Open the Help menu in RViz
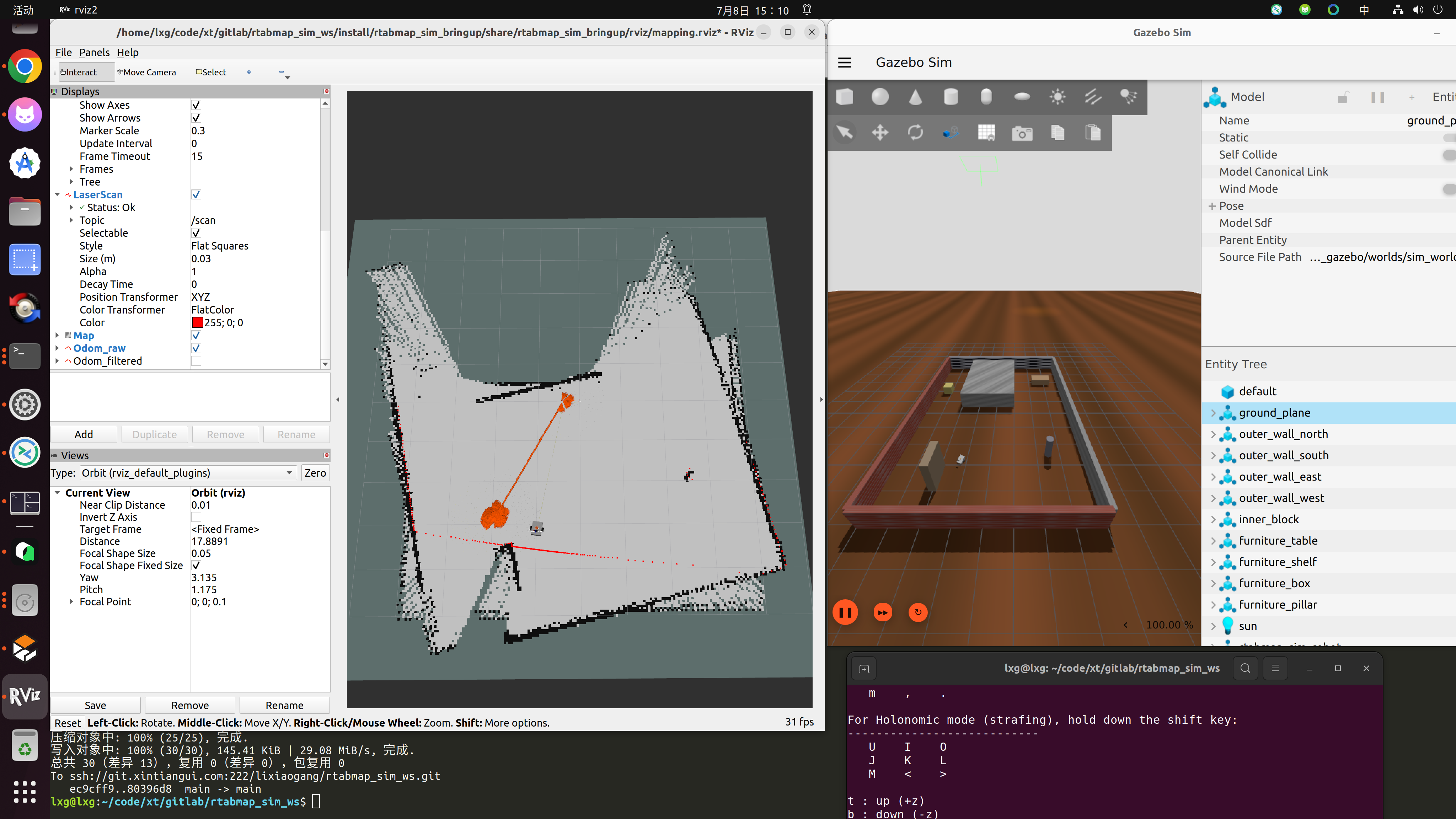1456x819 pixels. tap(128, 53)
